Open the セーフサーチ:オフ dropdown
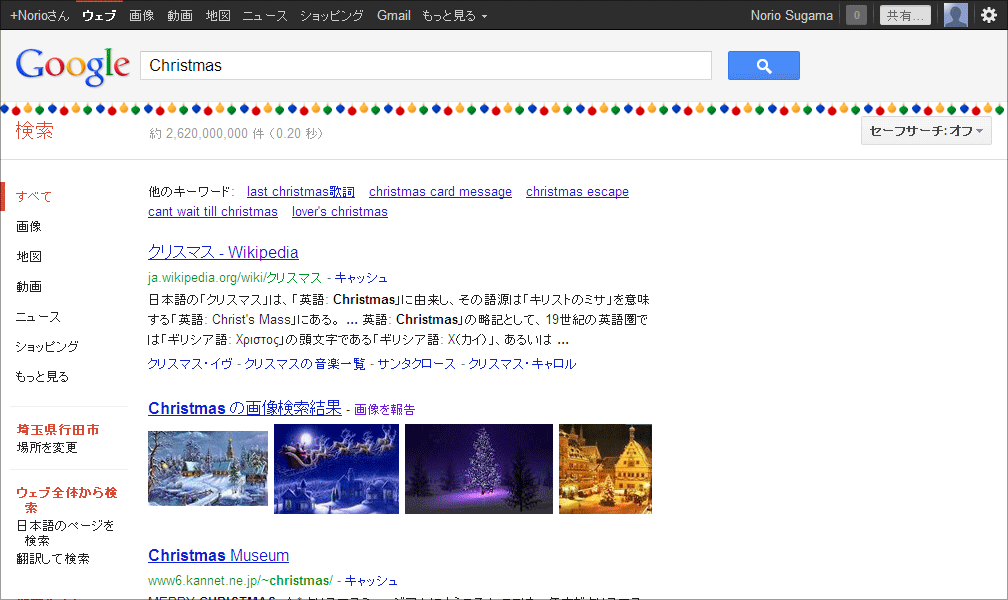Screen dimensions: 1008x600 [926, 131]
